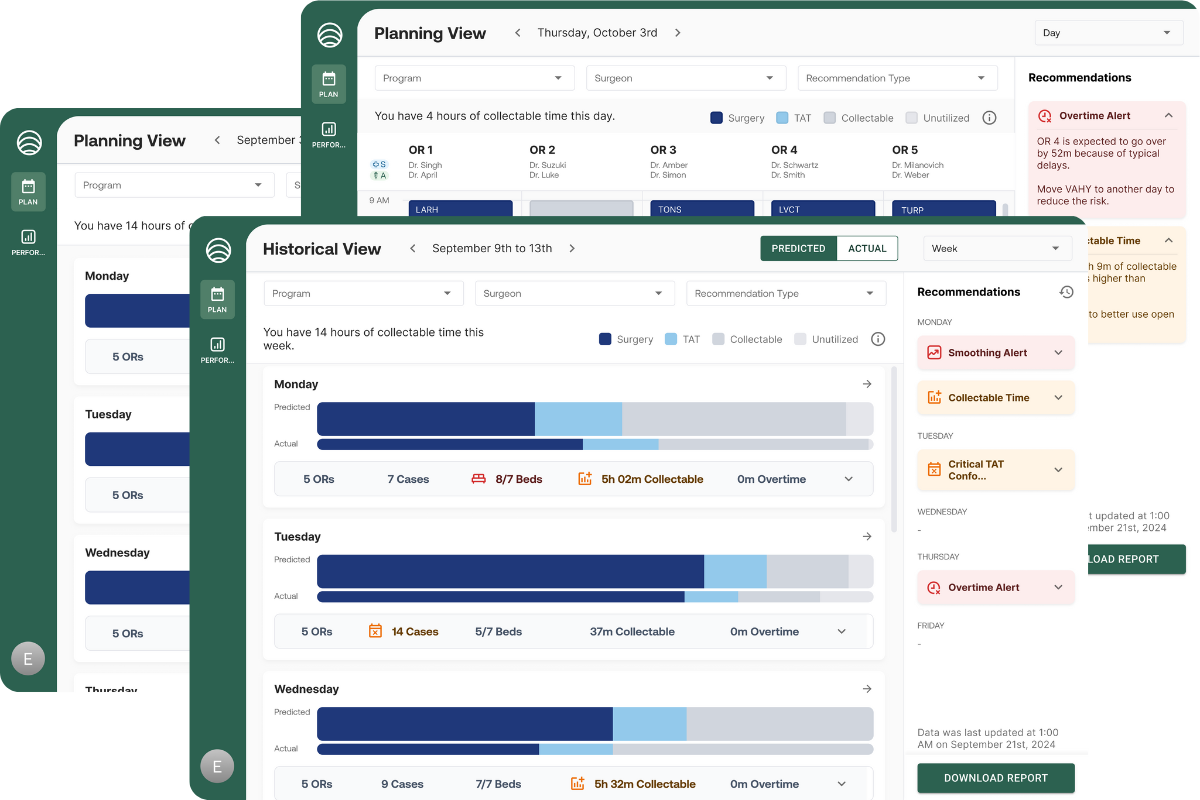This screenshot has width=1200, height=800.
Task: Click Program dropdown in the leftmost Planning View window
Action: tap(174, 185)
